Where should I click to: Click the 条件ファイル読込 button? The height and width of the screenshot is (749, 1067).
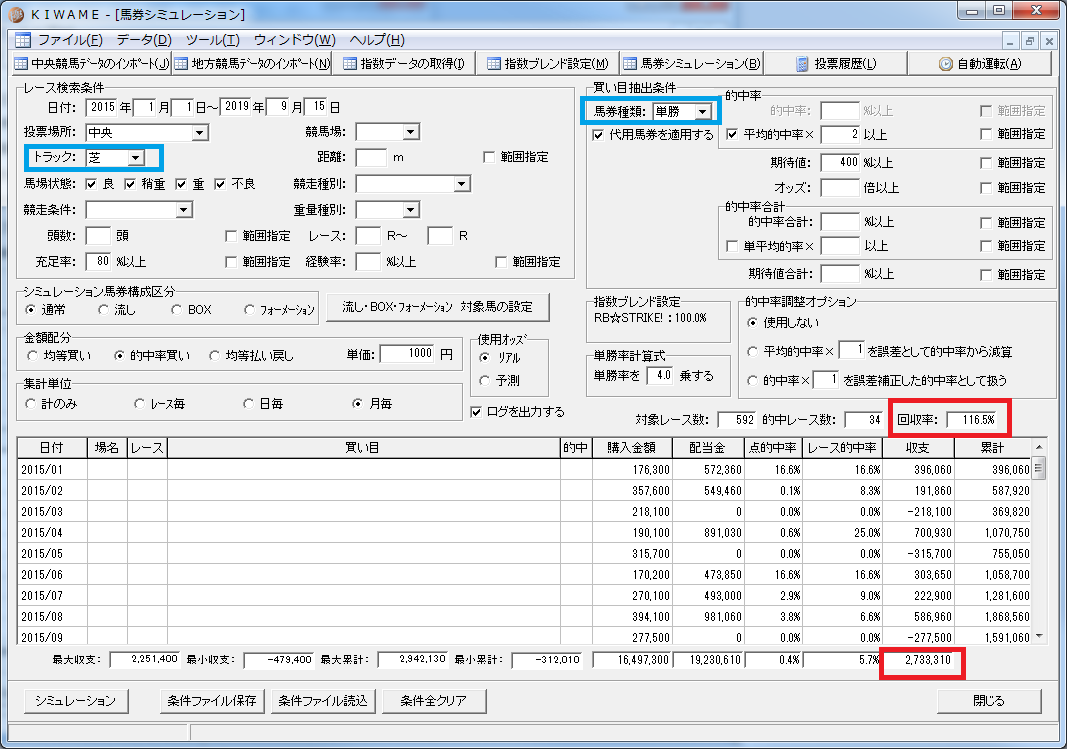click(323, 701)
